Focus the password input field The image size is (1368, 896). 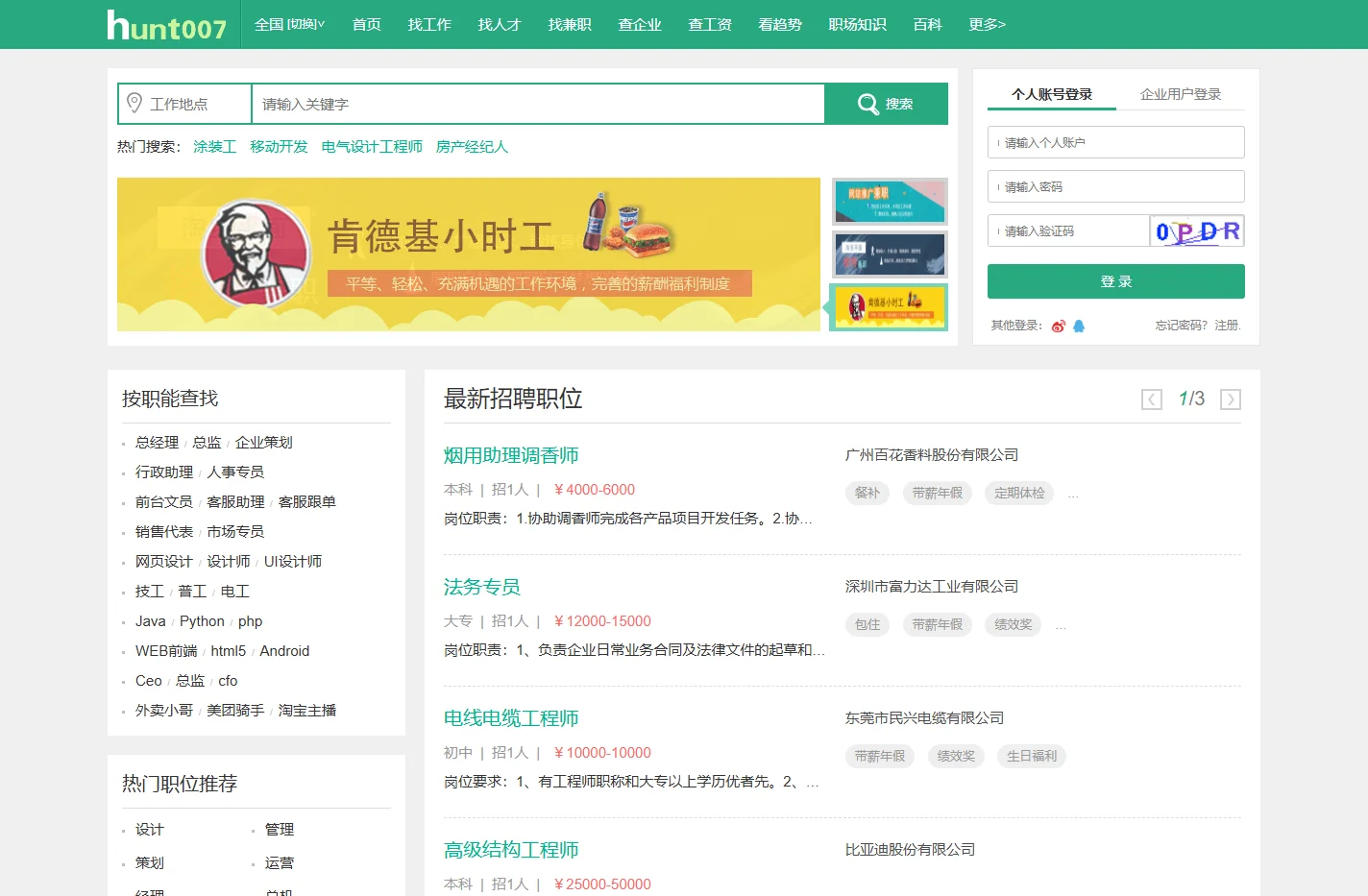tap(1116, 186)
